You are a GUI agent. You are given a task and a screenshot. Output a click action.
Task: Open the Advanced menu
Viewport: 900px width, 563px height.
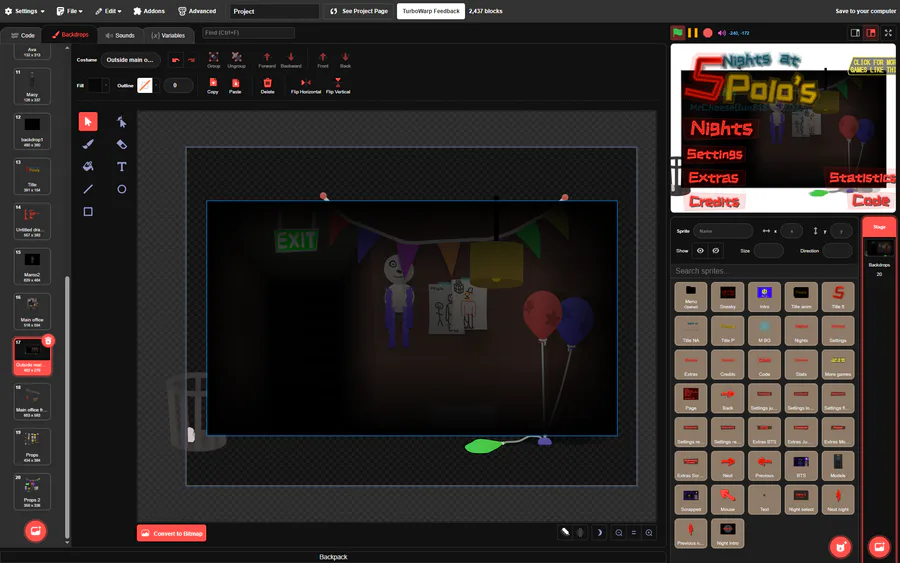pos(197,11)
